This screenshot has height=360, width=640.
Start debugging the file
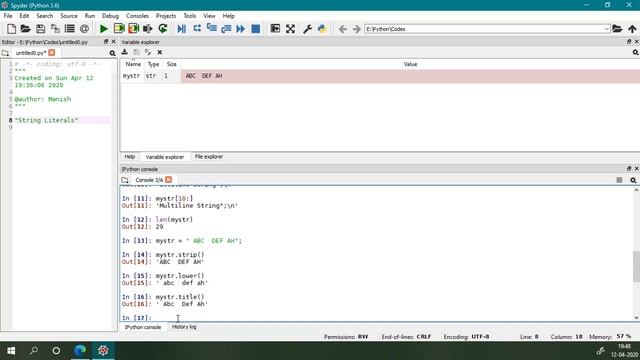pos(182,29)
